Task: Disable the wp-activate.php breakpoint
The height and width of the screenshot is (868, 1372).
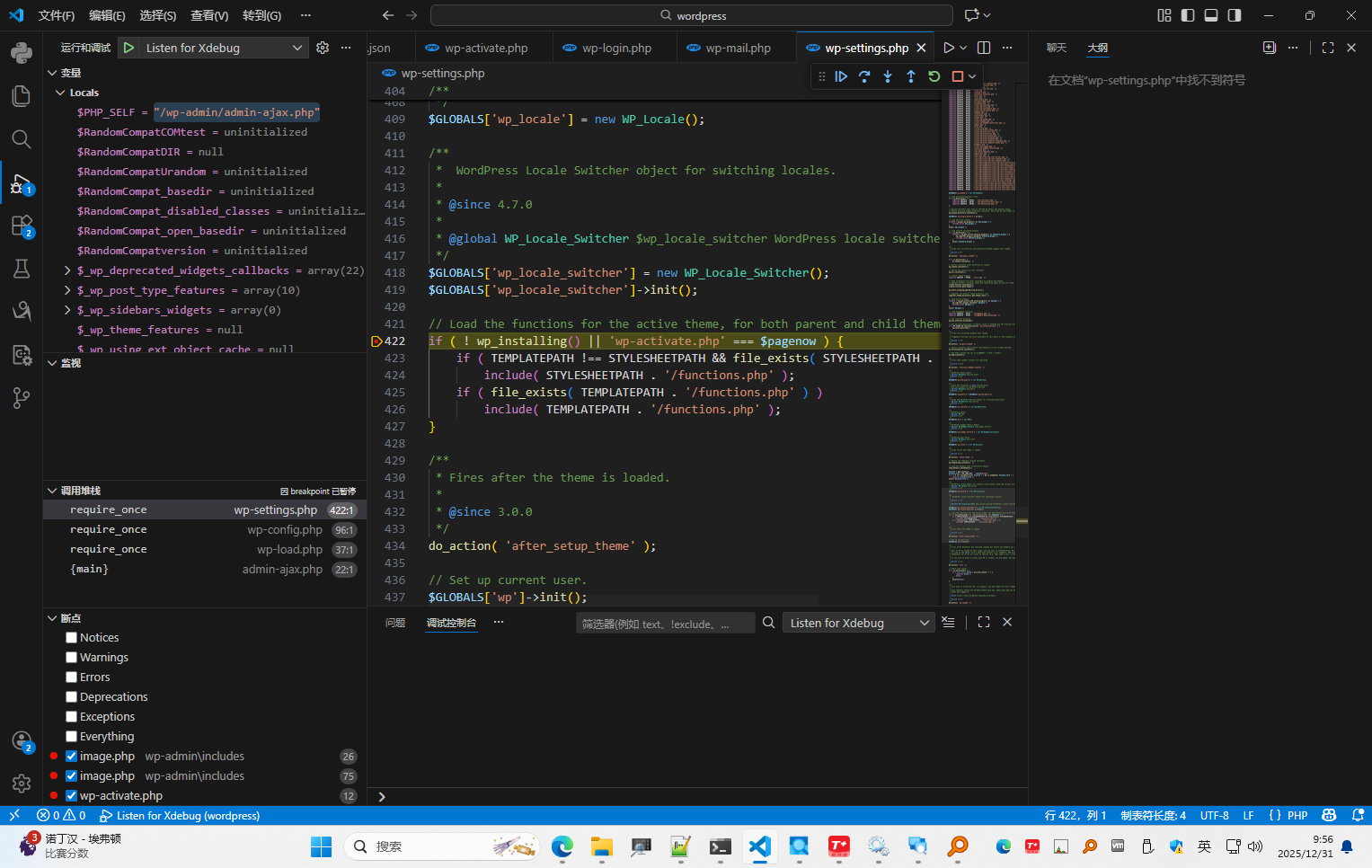Action: coord(71,795)
